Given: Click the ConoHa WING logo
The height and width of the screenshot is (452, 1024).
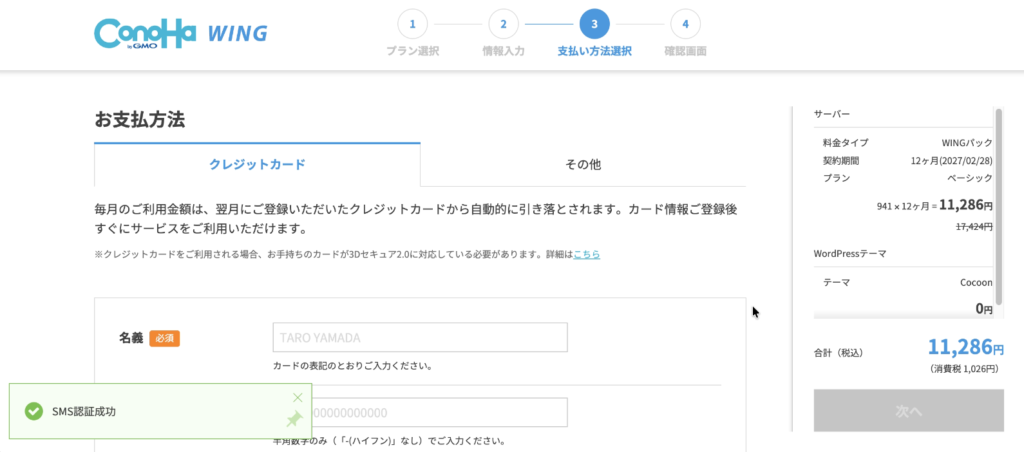Looking at the screenshot, I should coord(180,32).
